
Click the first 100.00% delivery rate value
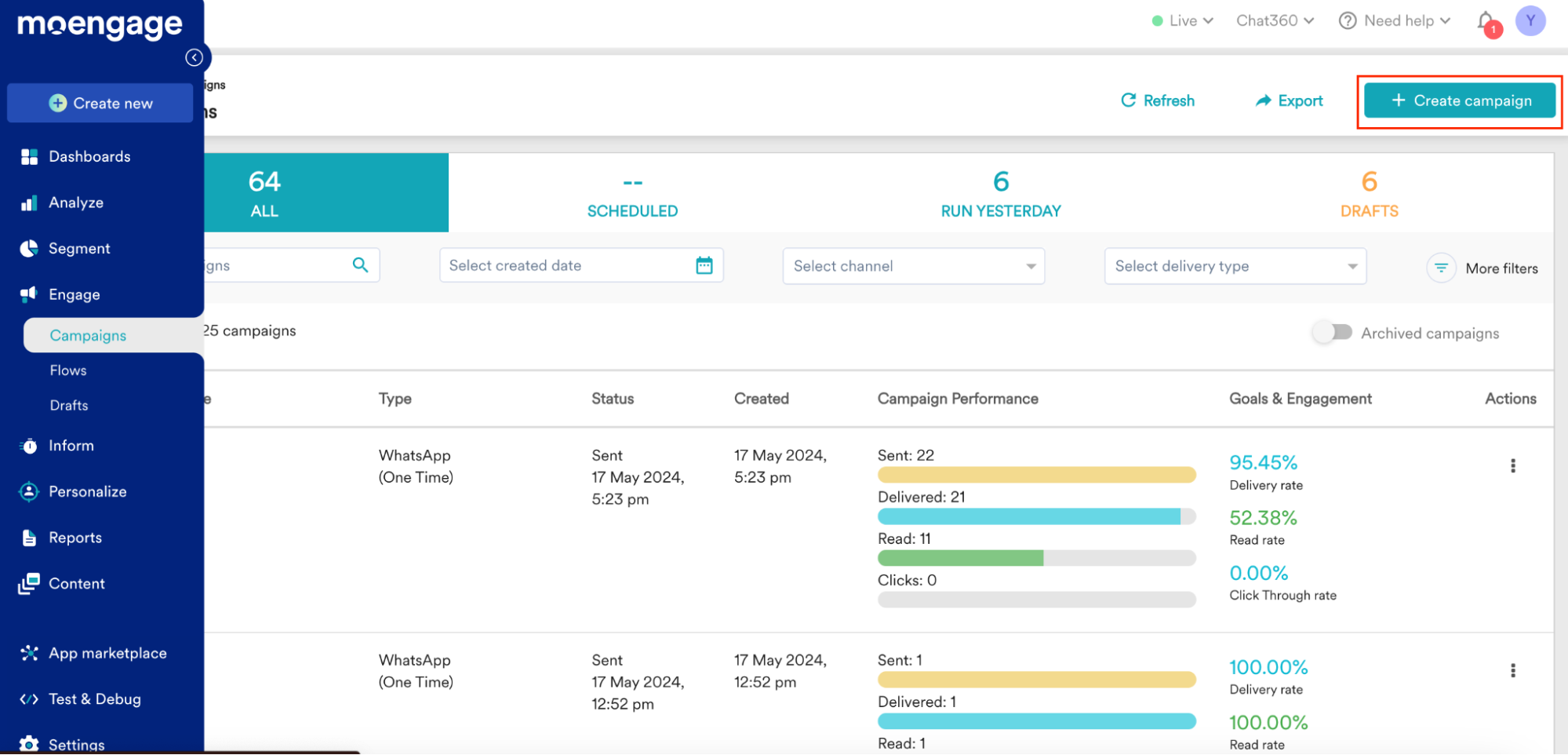1268,667
